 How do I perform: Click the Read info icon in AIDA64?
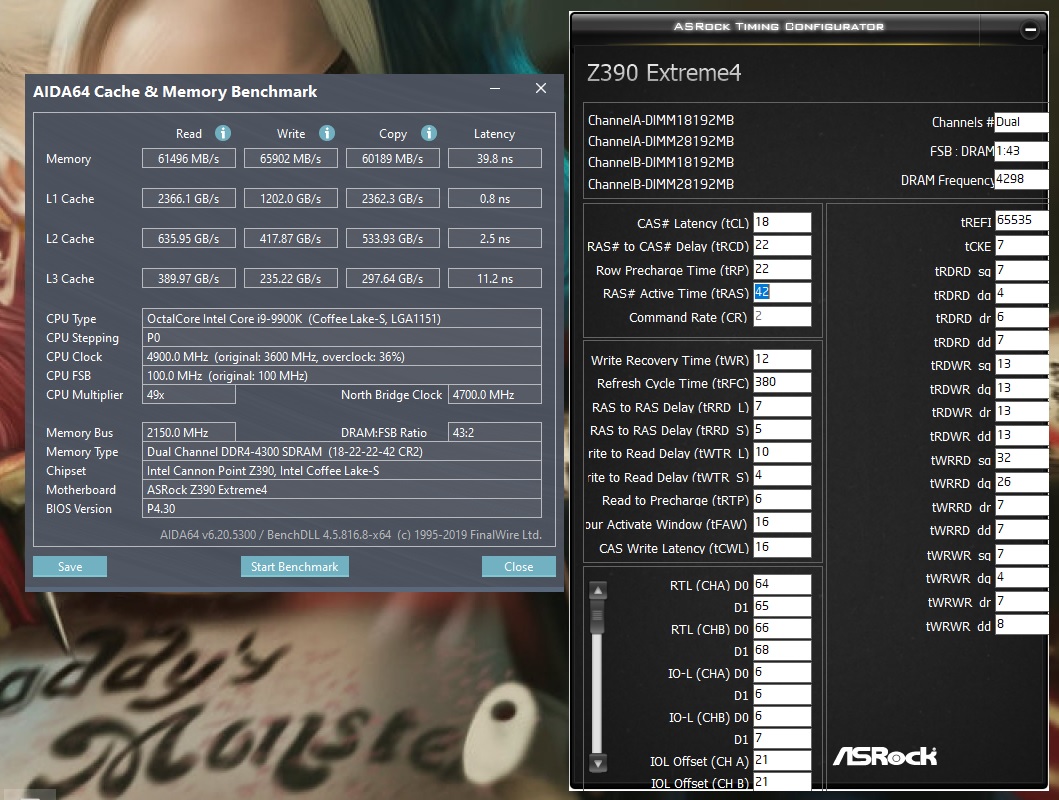tap(223, 133)
